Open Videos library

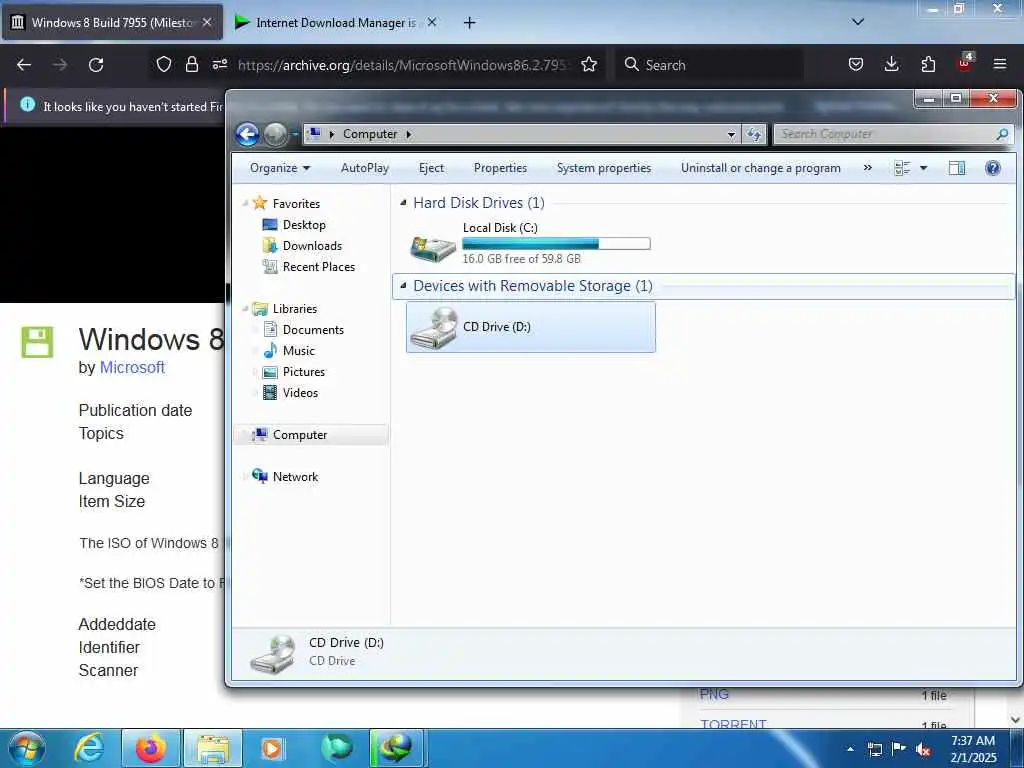(300, 392)
